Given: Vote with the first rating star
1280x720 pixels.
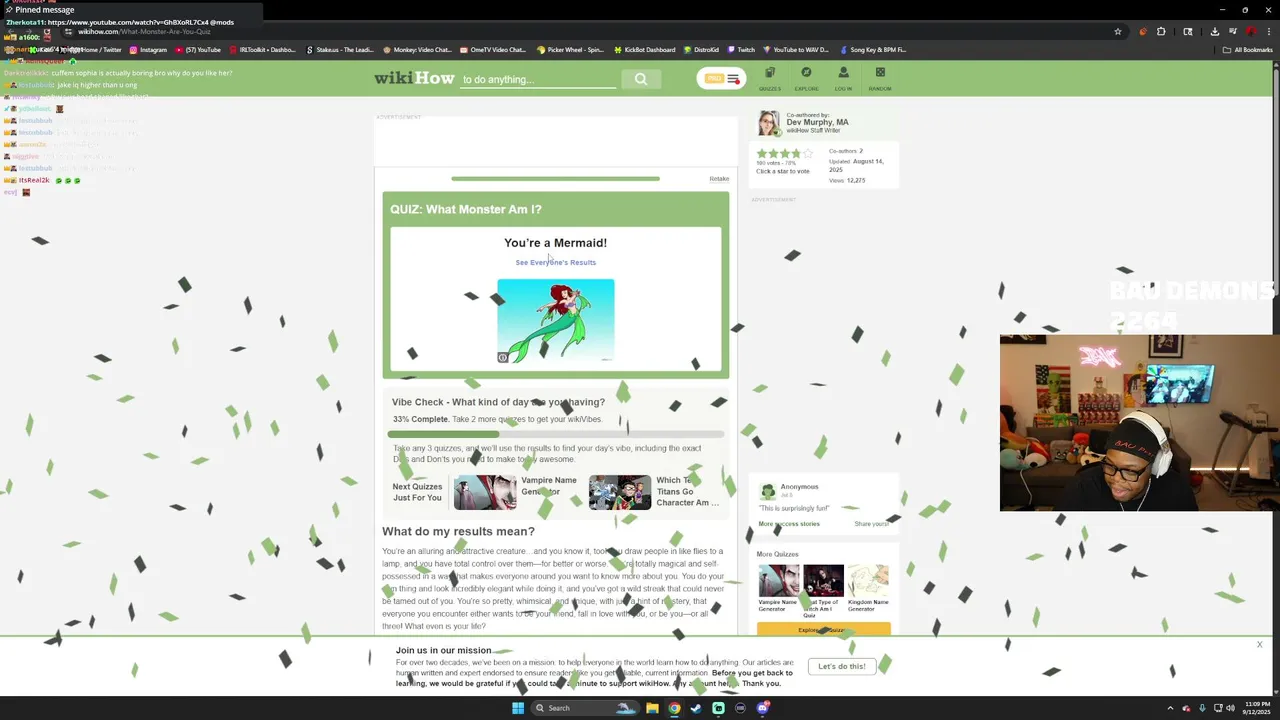Looking at the screenshot, I should point(761,154).
